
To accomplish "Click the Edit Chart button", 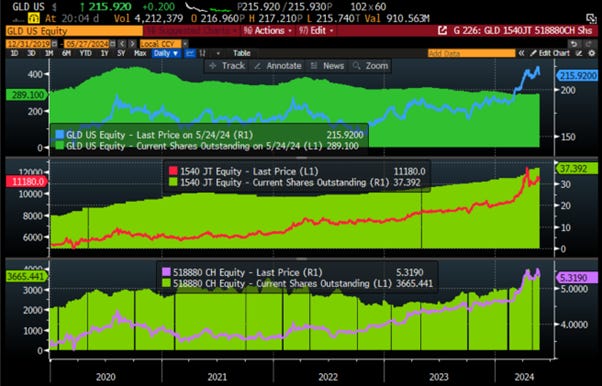I will tap(550, 53).
